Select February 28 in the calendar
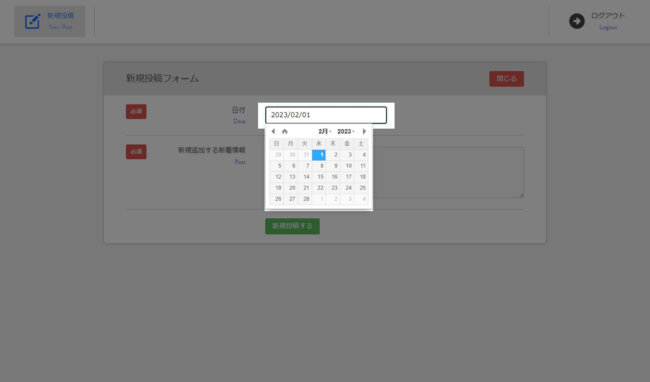The height and width of the screenshot is (382, 650). 306,199
